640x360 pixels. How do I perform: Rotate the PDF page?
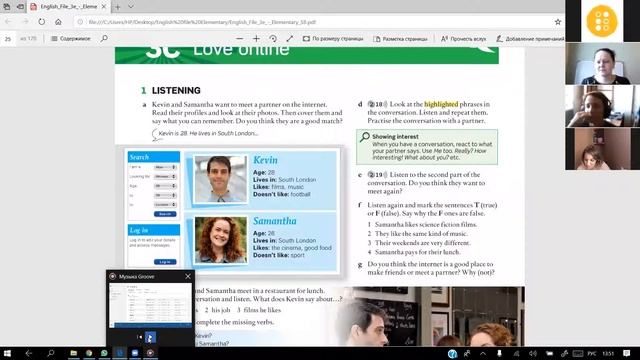pos(273,38)
